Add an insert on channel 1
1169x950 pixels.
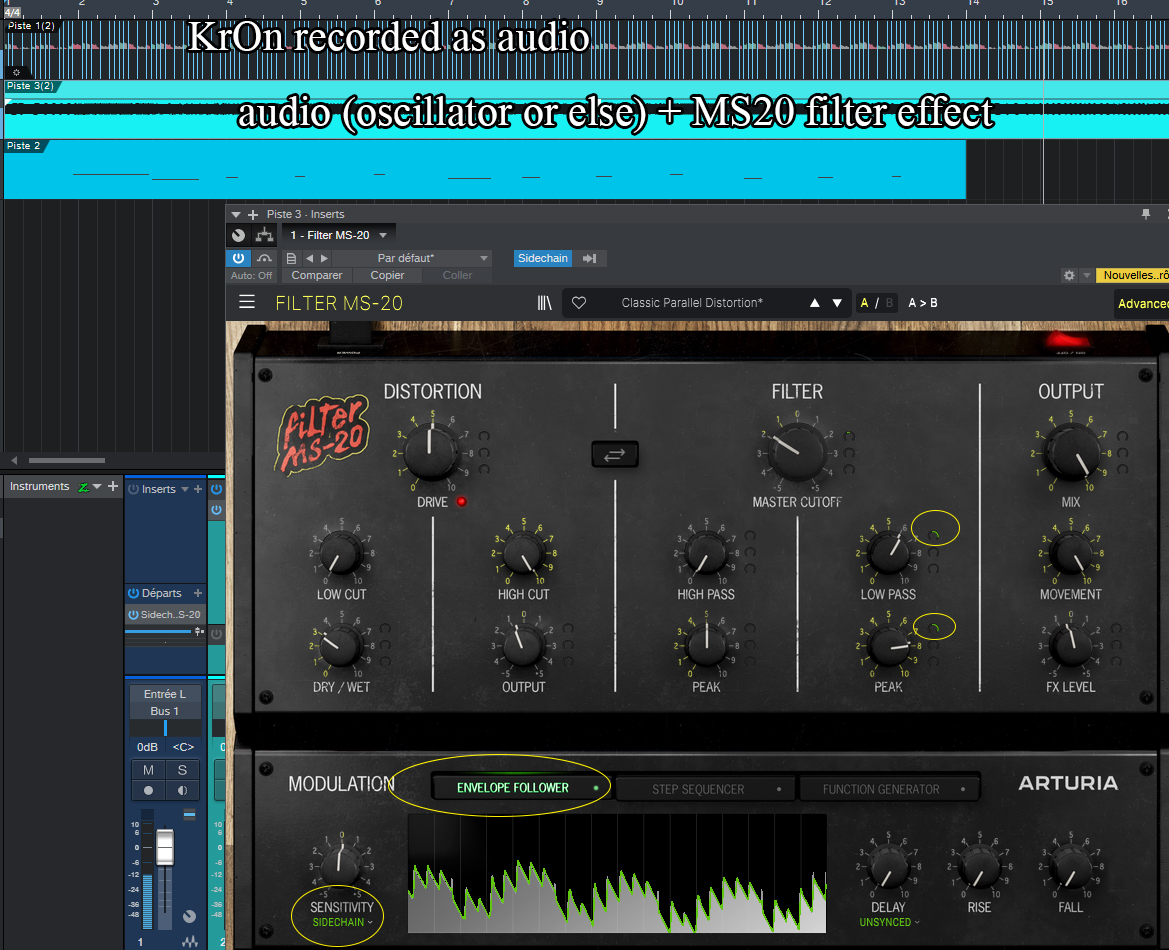point(198,489)
